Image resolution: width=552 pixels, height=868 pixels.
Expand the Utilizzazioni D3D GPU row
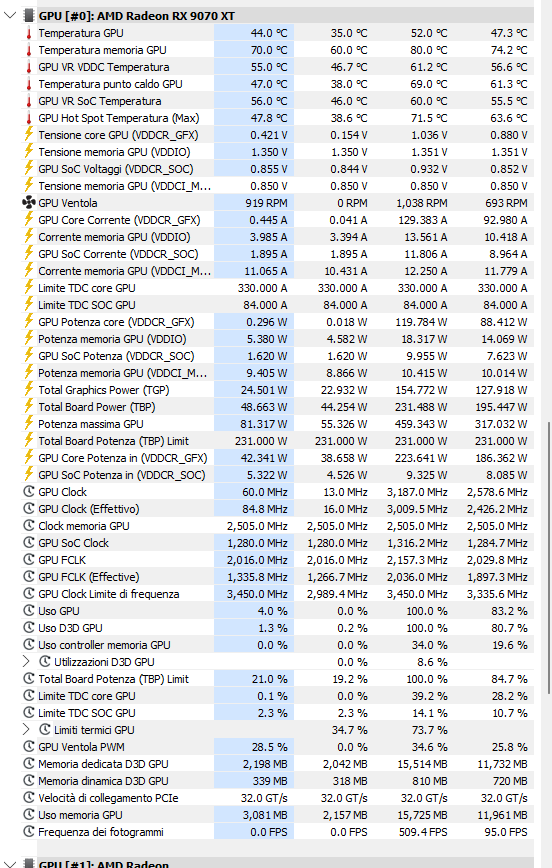(26, 662)
